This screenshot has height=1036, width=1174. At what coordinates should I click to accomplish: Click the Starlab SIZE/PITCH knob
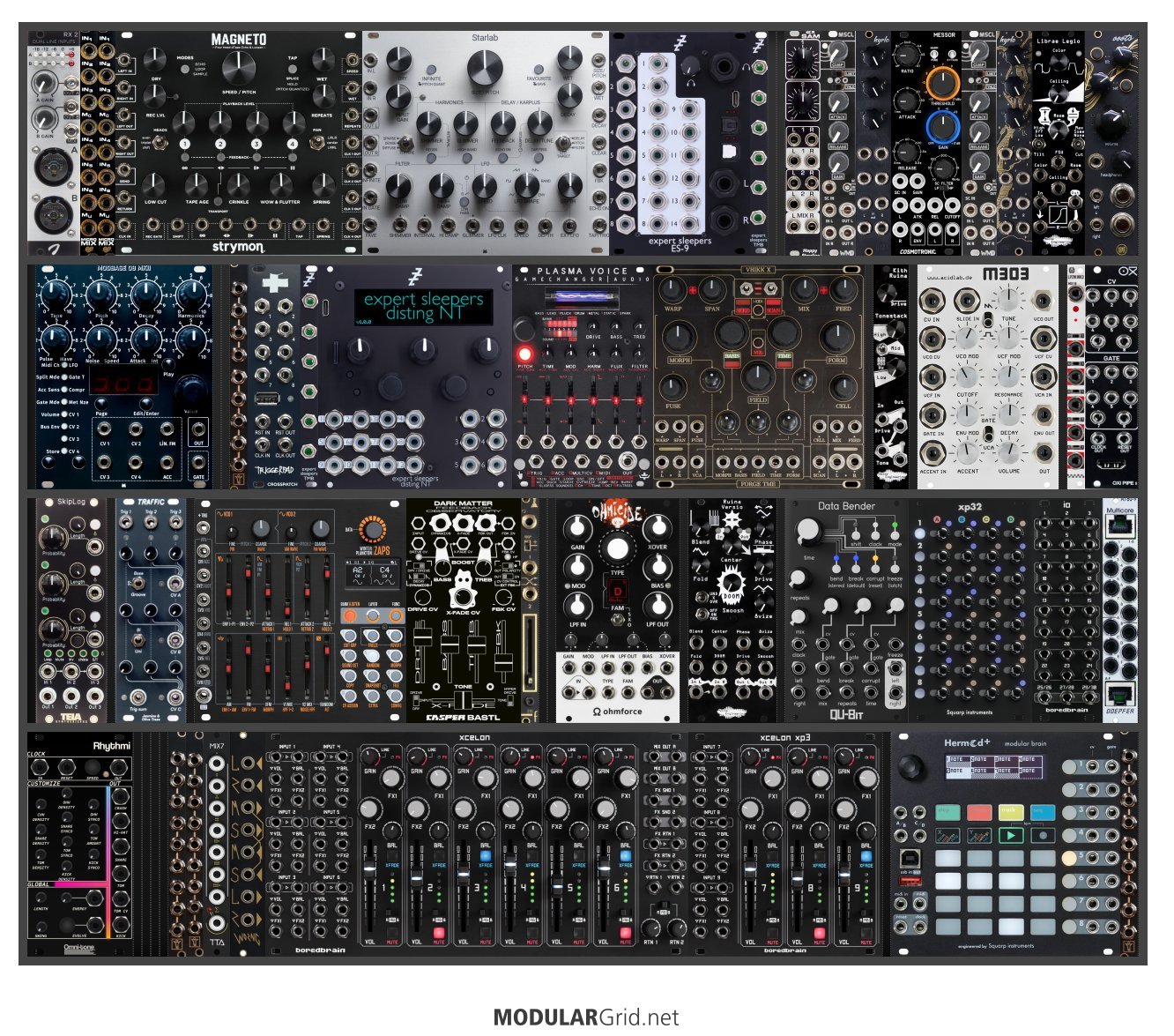(x=484, y=68)
